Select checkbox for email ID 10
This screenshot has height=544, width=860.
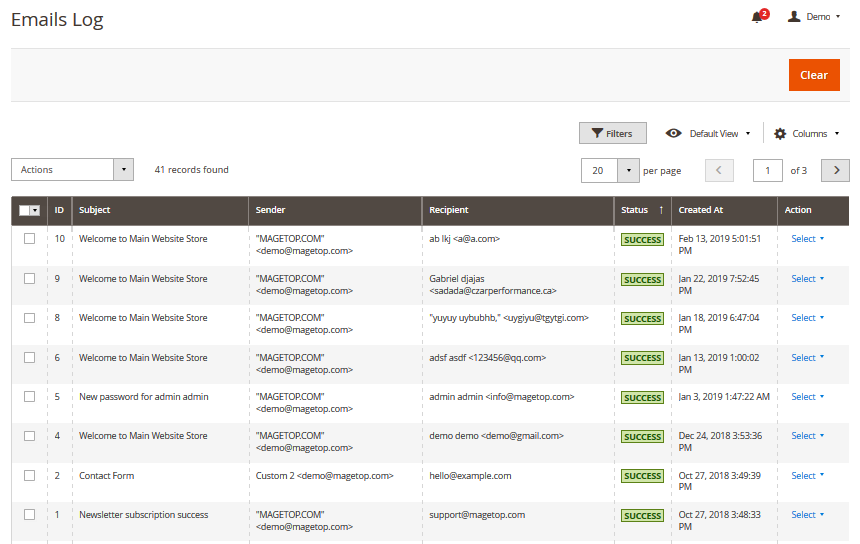click(29, 239)
